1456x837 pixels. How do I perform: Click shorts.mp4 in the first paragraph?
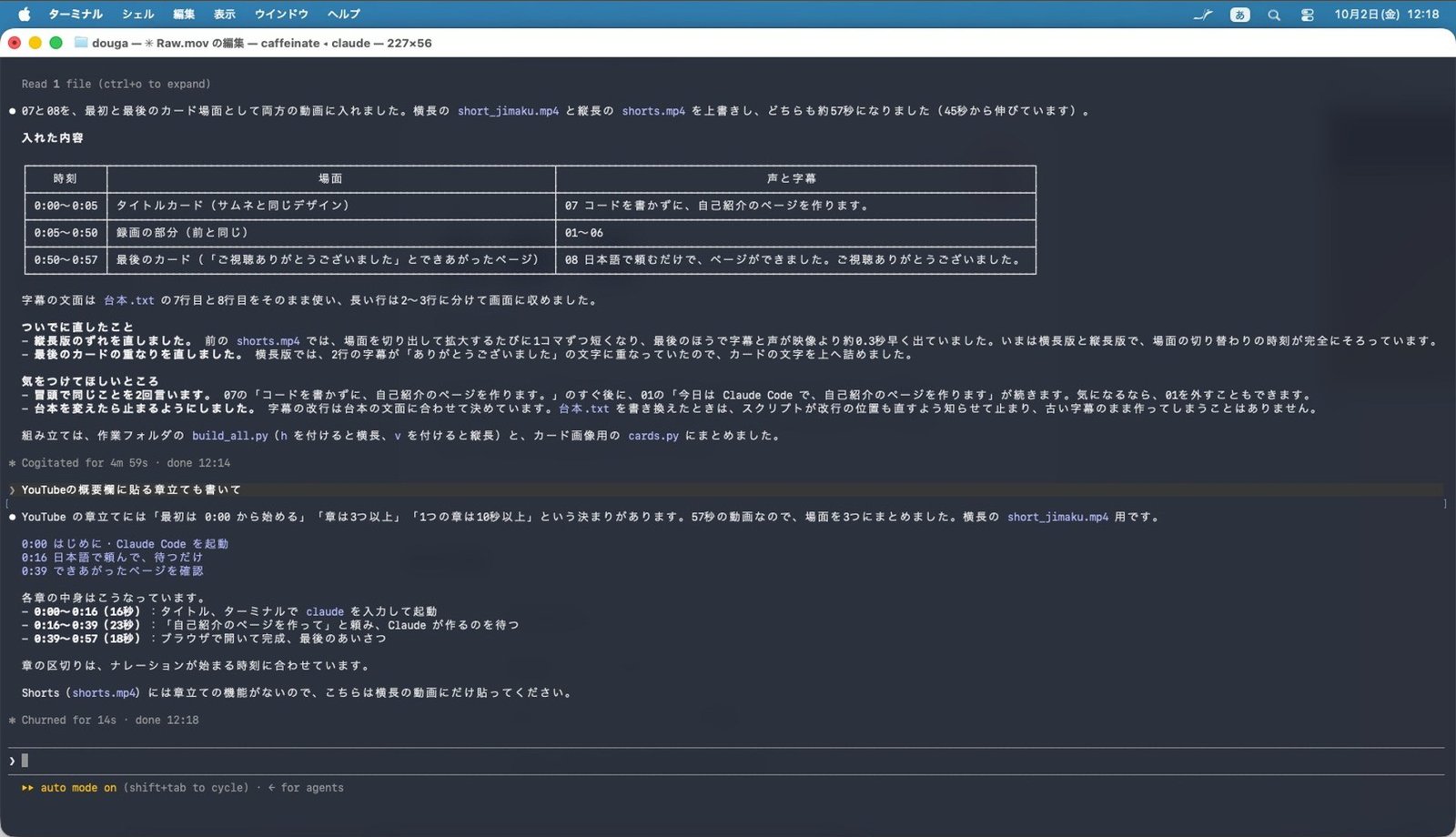(x=653, y=111)
